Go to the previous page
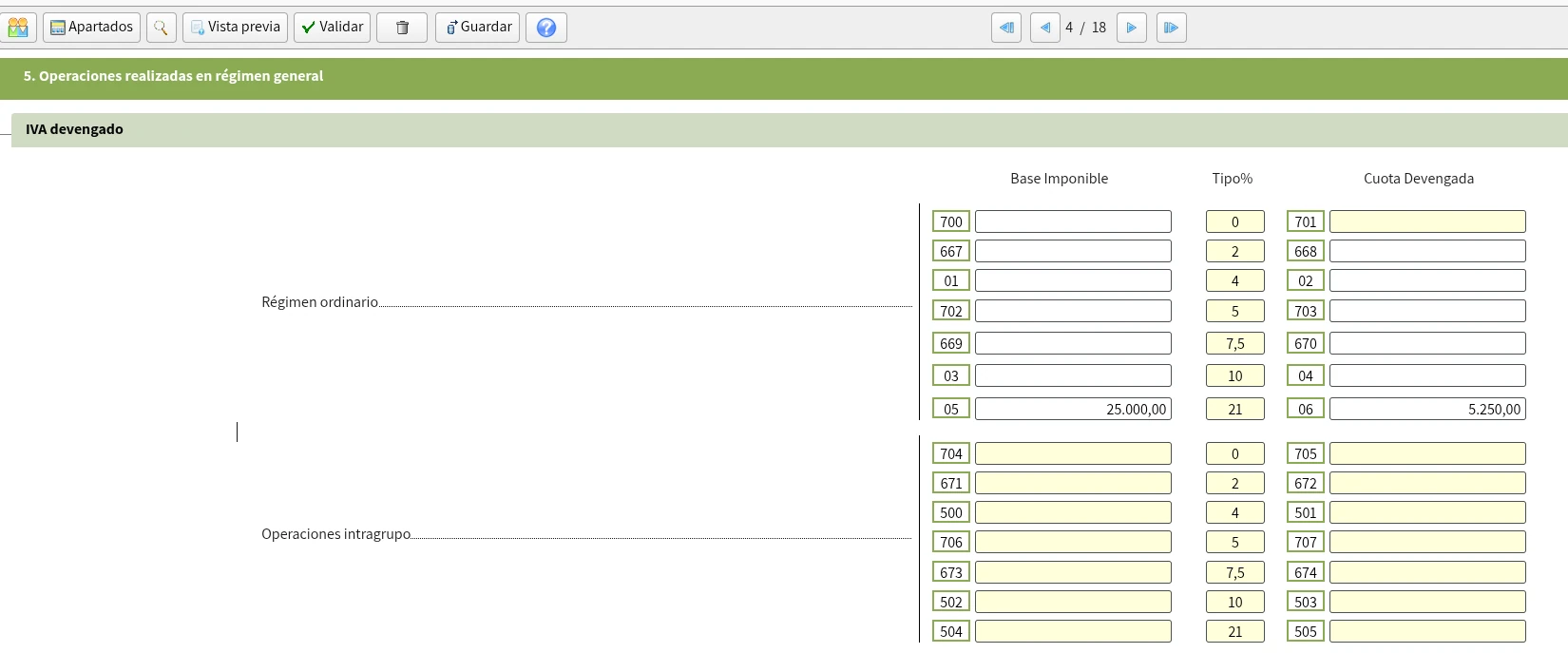1568x653 pixels. coord(1044,28)
